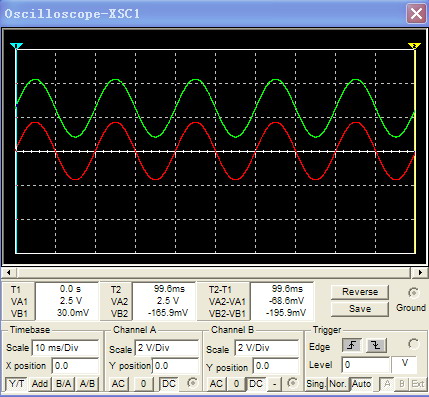The width and height of the screenshot is (429, 397).
Task: Click the scroll left arrow below display
Action: [9, 272]
